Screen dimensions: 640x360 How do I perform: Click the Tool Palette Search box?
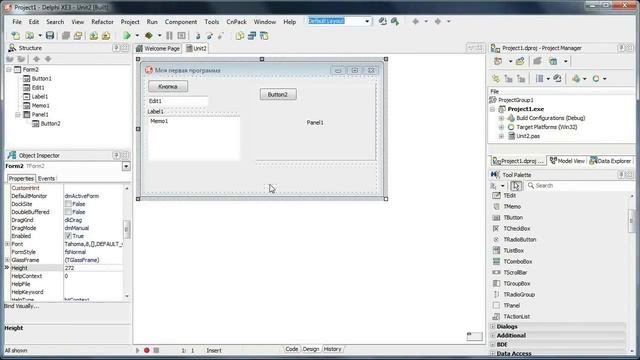pos(580,186)
